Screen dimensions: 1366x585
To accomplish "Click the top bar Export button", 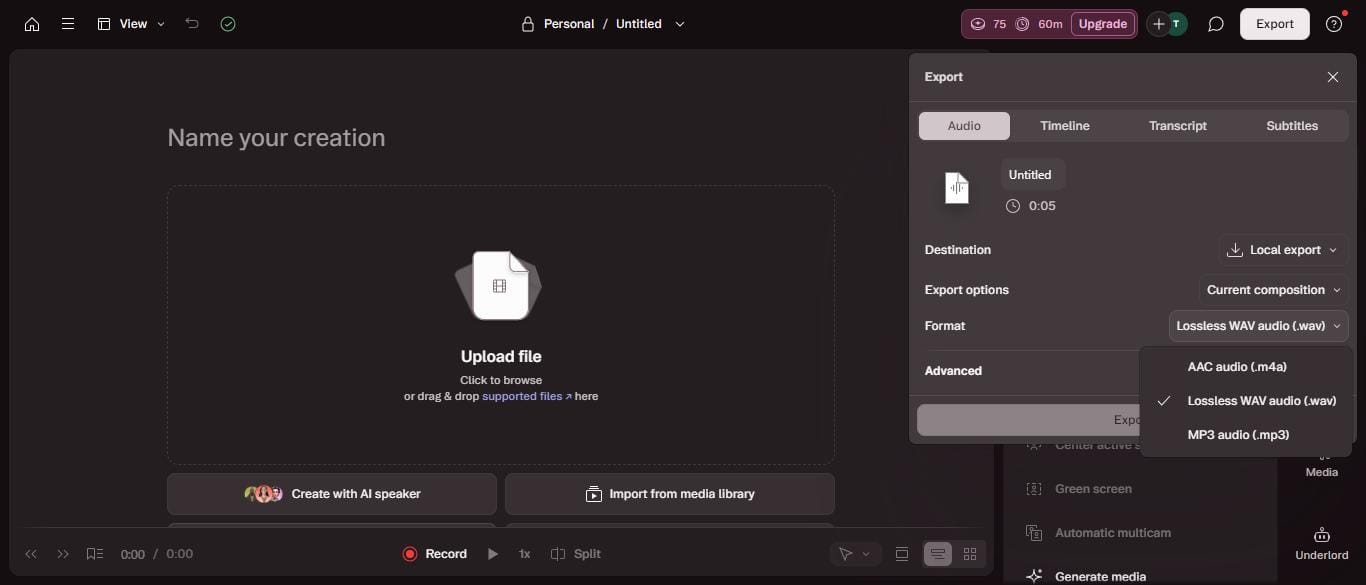I will tap(1275, 24).
